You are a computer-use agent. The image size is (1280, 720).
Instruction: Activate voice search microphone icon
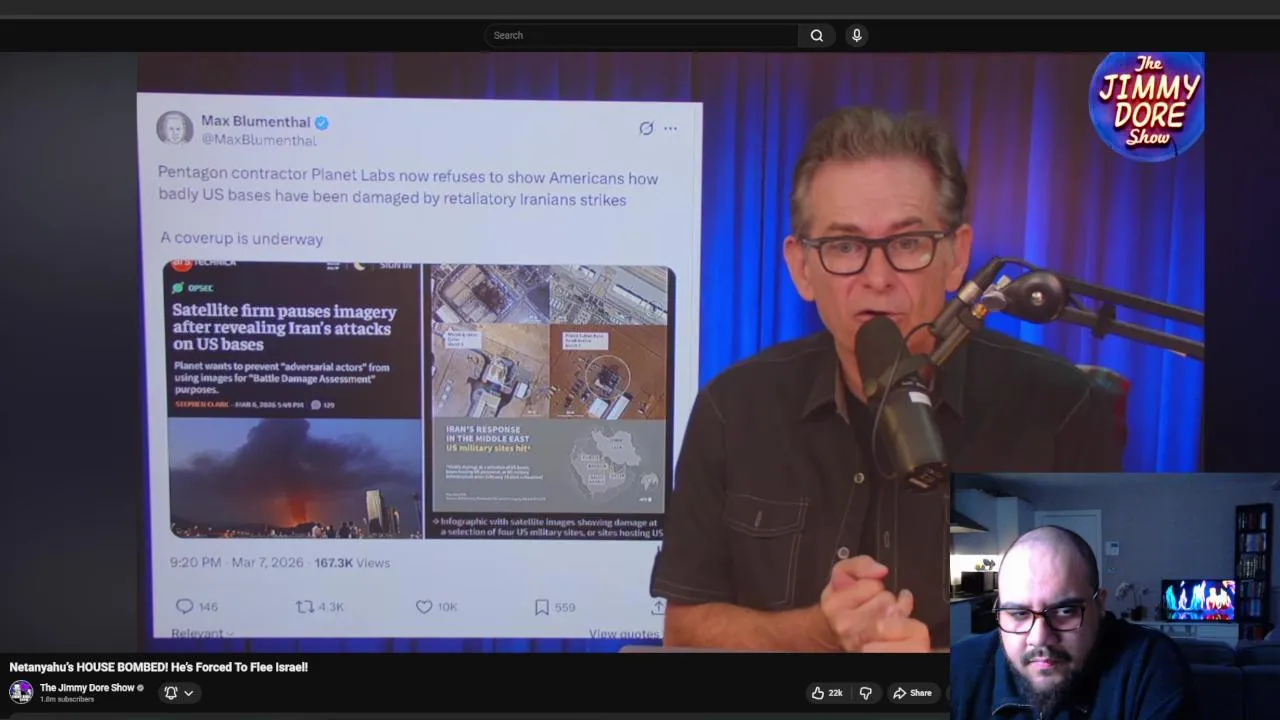tap(856, 35)
